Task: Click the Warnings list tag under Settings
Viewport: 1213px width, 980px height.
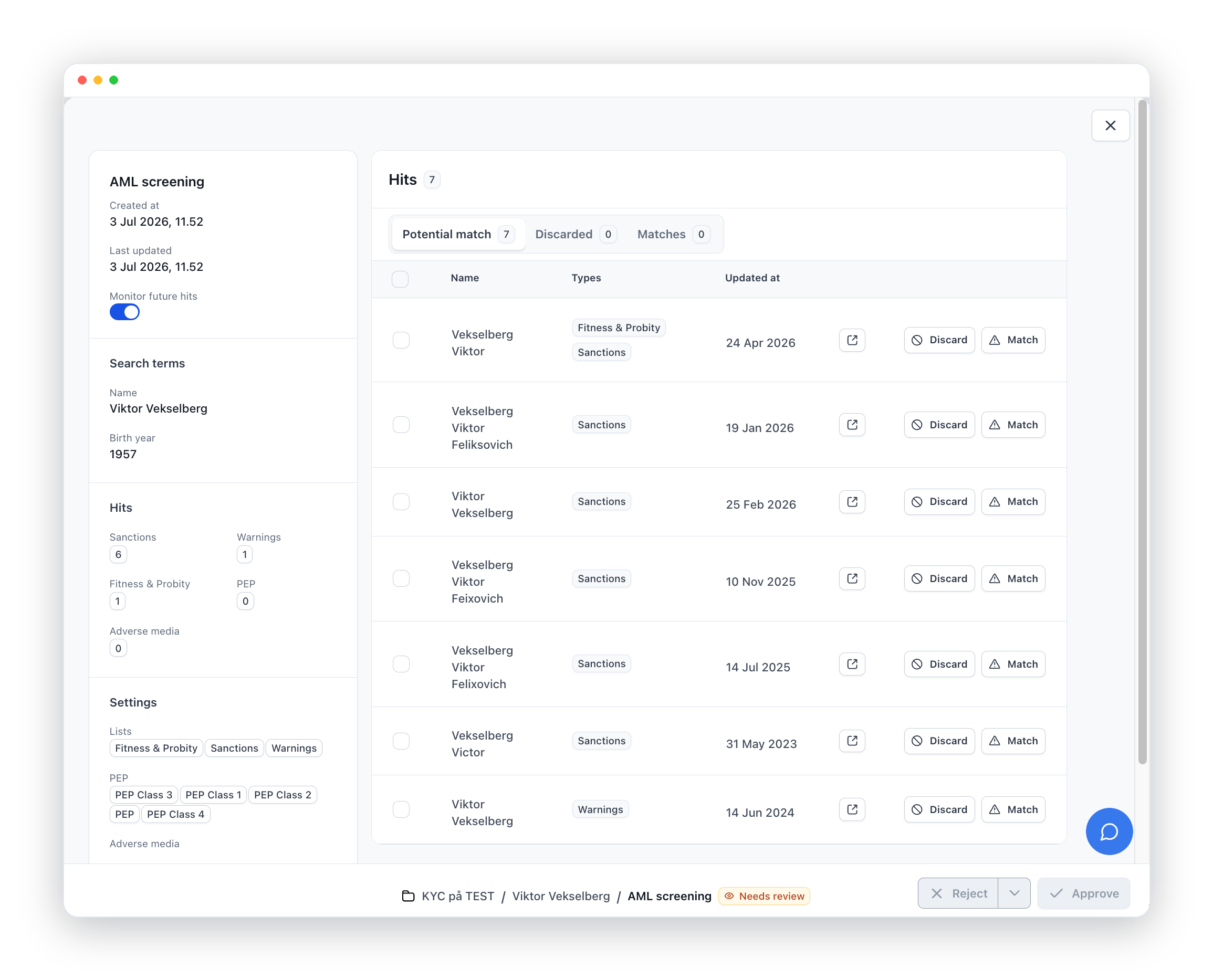Action: [294, 747]
